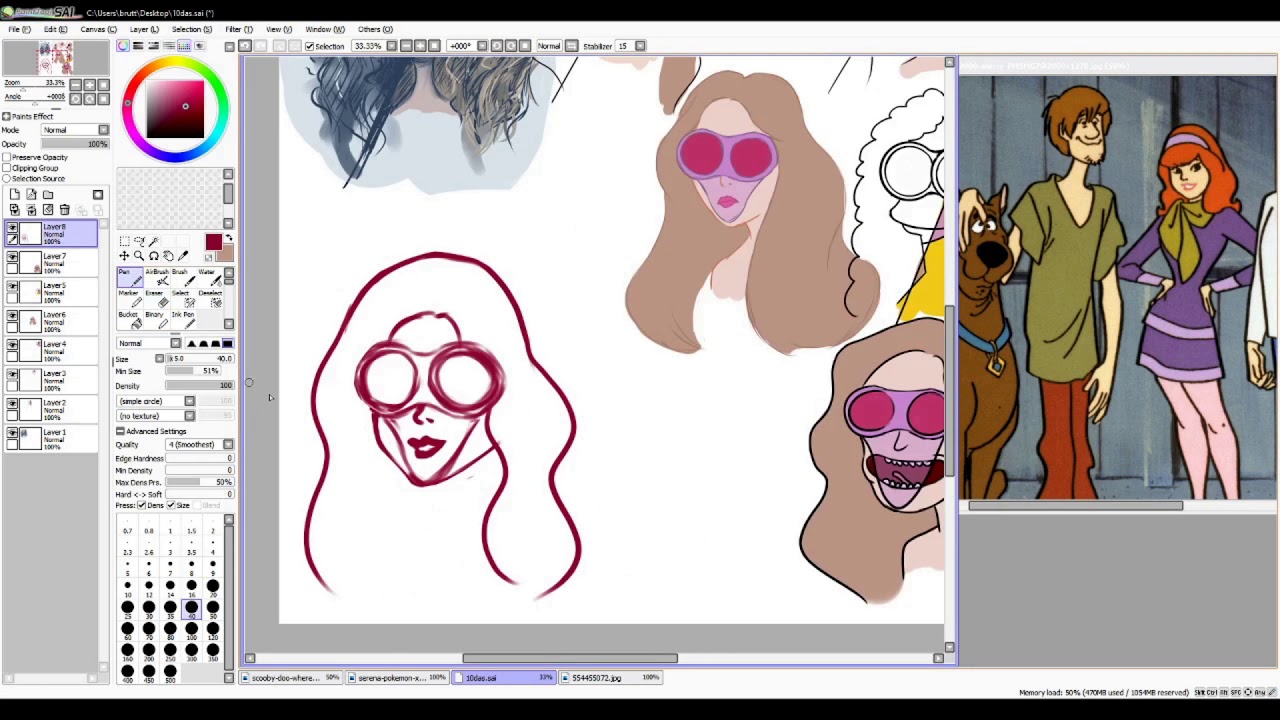Toggle visibility of Layer5
Image resolution: width=1280 pixels, height=720 pixels.
tap(13, 286)
